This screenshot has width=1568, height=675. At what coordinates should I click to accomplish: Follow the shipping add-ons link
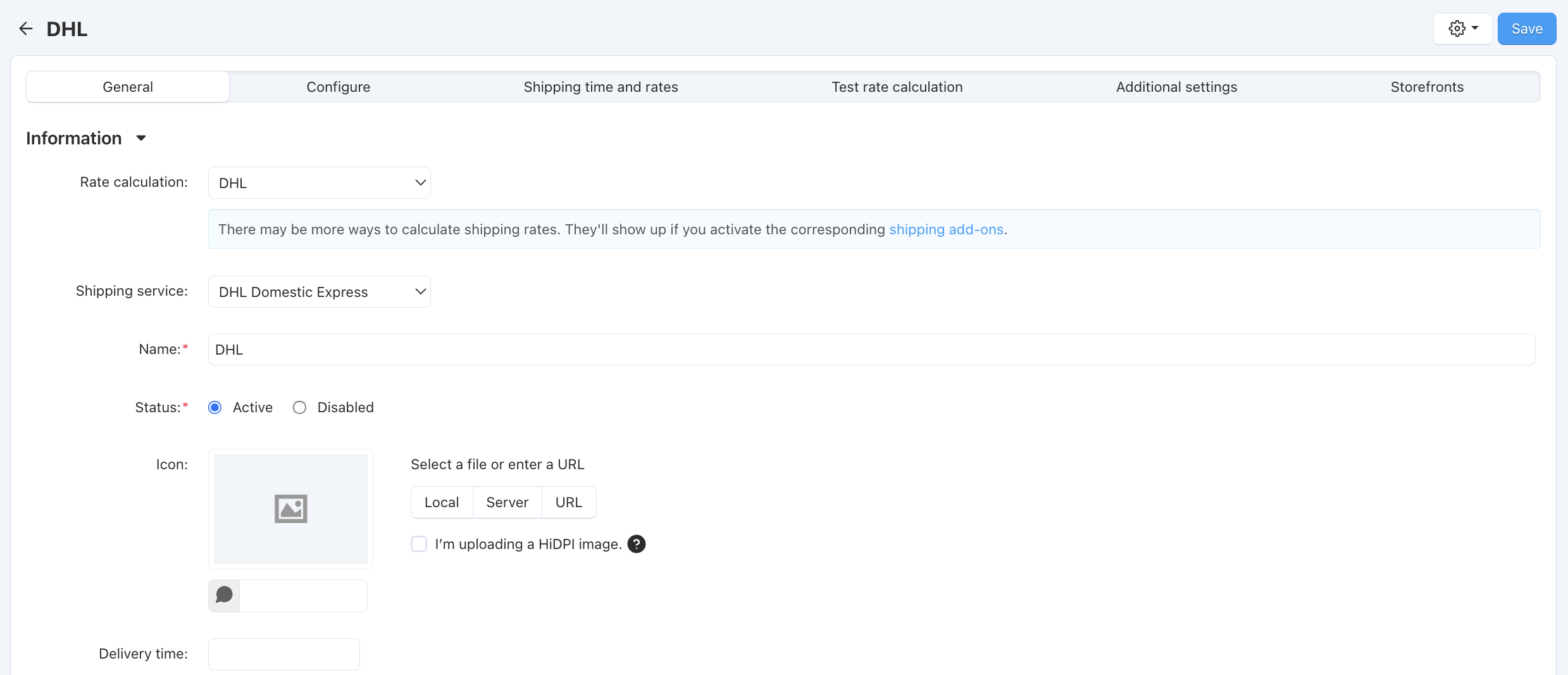[x=946, y=229]
